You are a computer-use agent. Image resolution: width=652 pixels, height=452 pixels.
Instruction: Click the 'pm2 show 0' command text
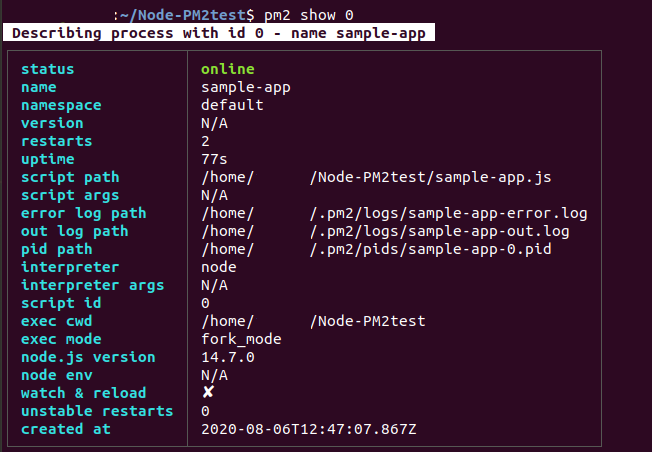click(x=309, y=15)
